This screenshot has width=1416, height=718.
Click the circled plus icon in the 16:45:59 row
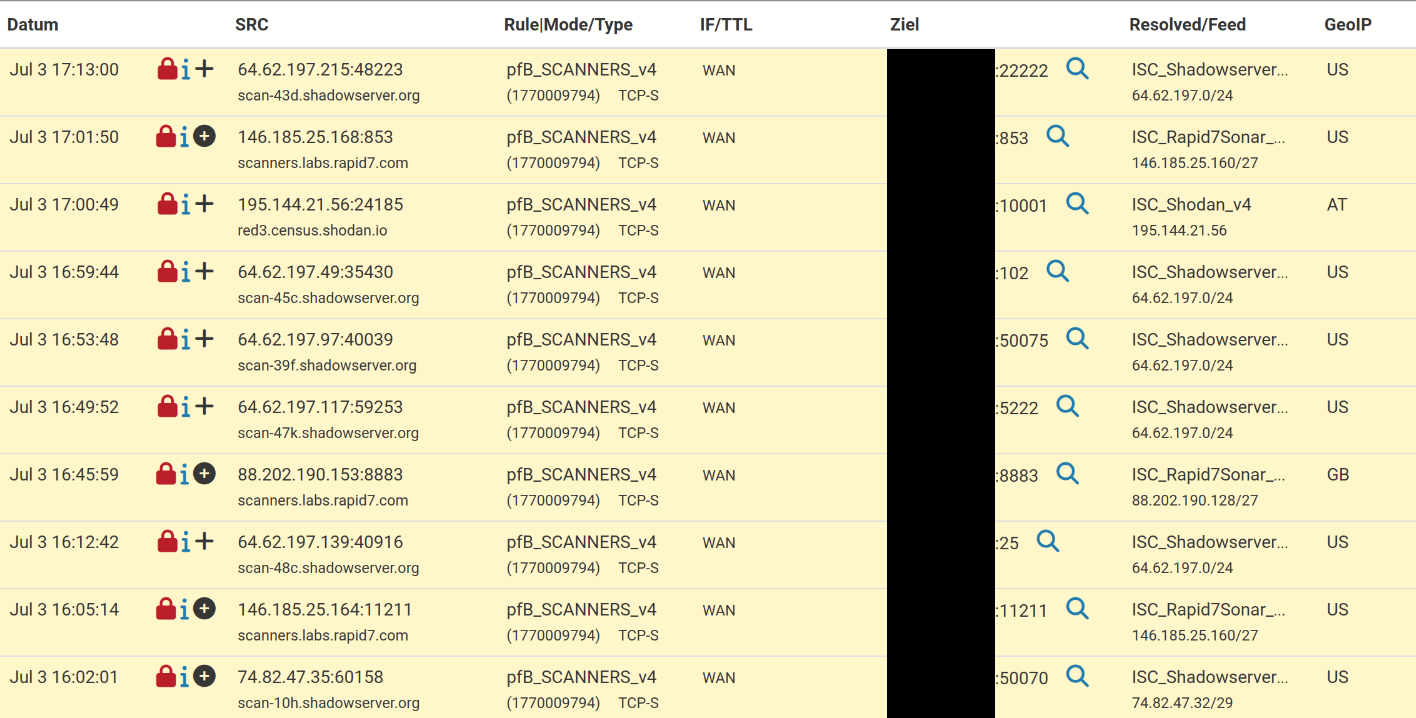pyautogui.click(x=204, y=474)
